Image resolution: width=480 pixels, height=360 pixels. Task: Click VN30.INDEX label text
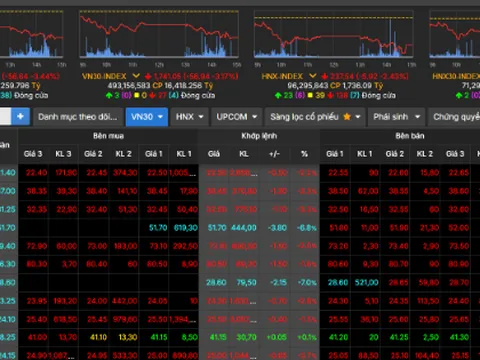(x=104, y=76)
